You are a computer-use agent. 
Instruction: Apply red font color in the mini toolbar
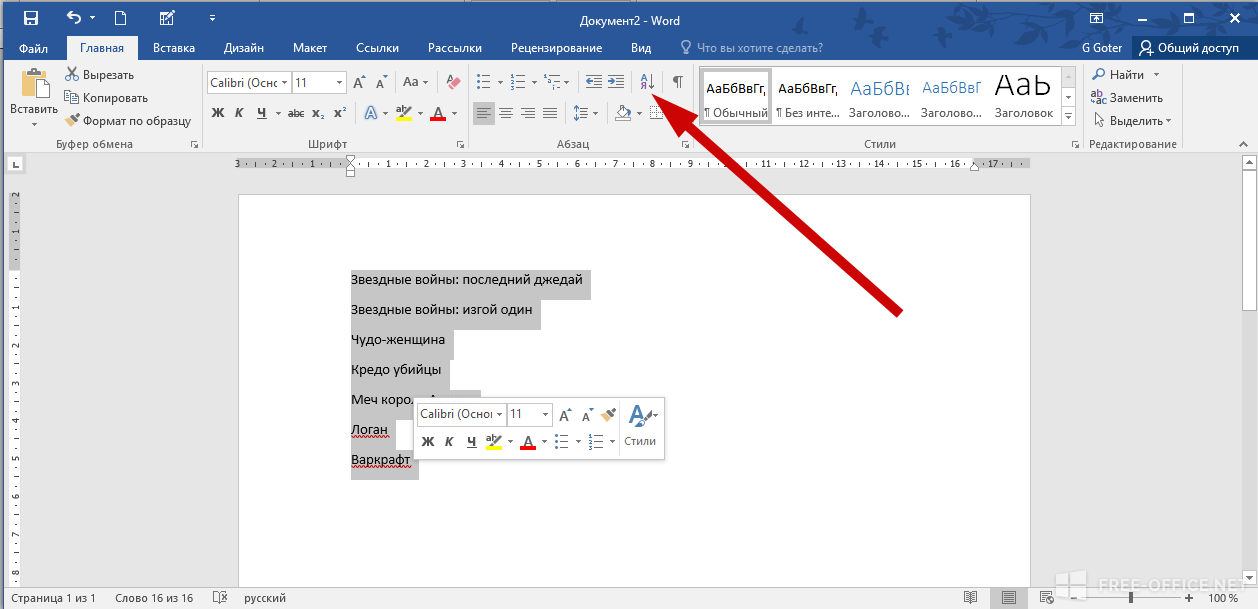(528, 441)
